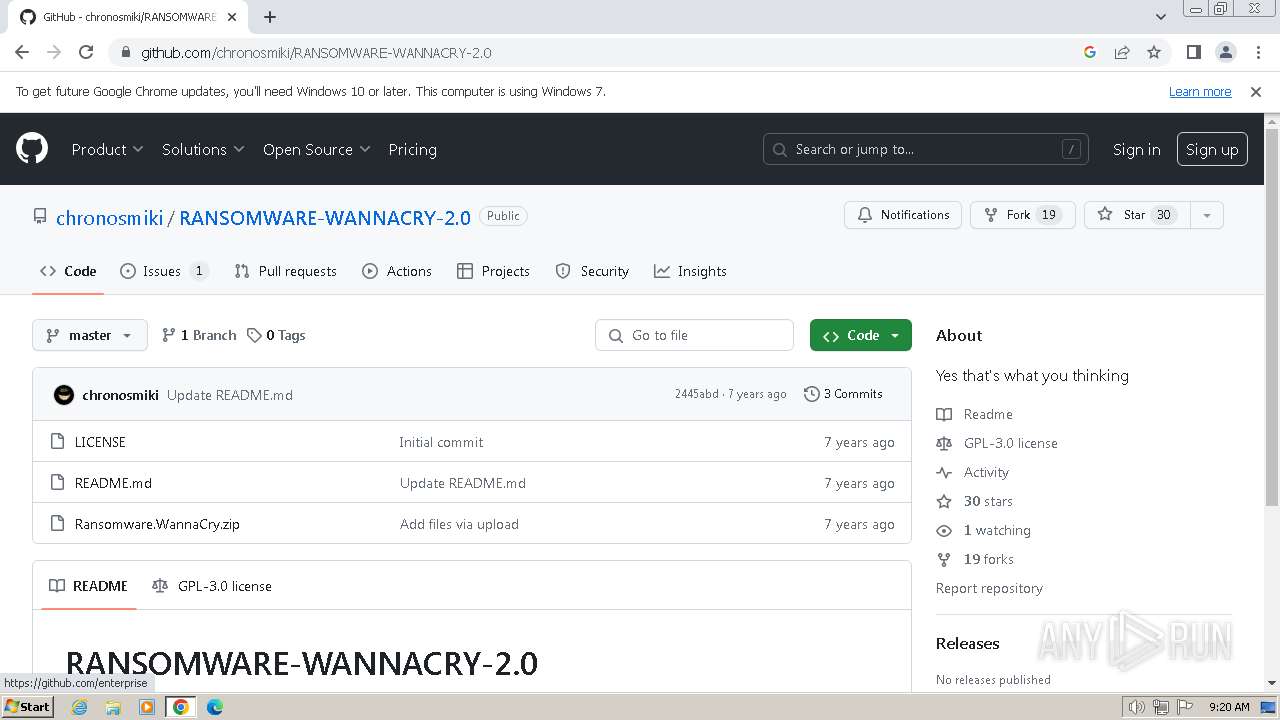The image size is (1280, 720).
Task: Switch to the Issues tab
Action: (164, 271)
